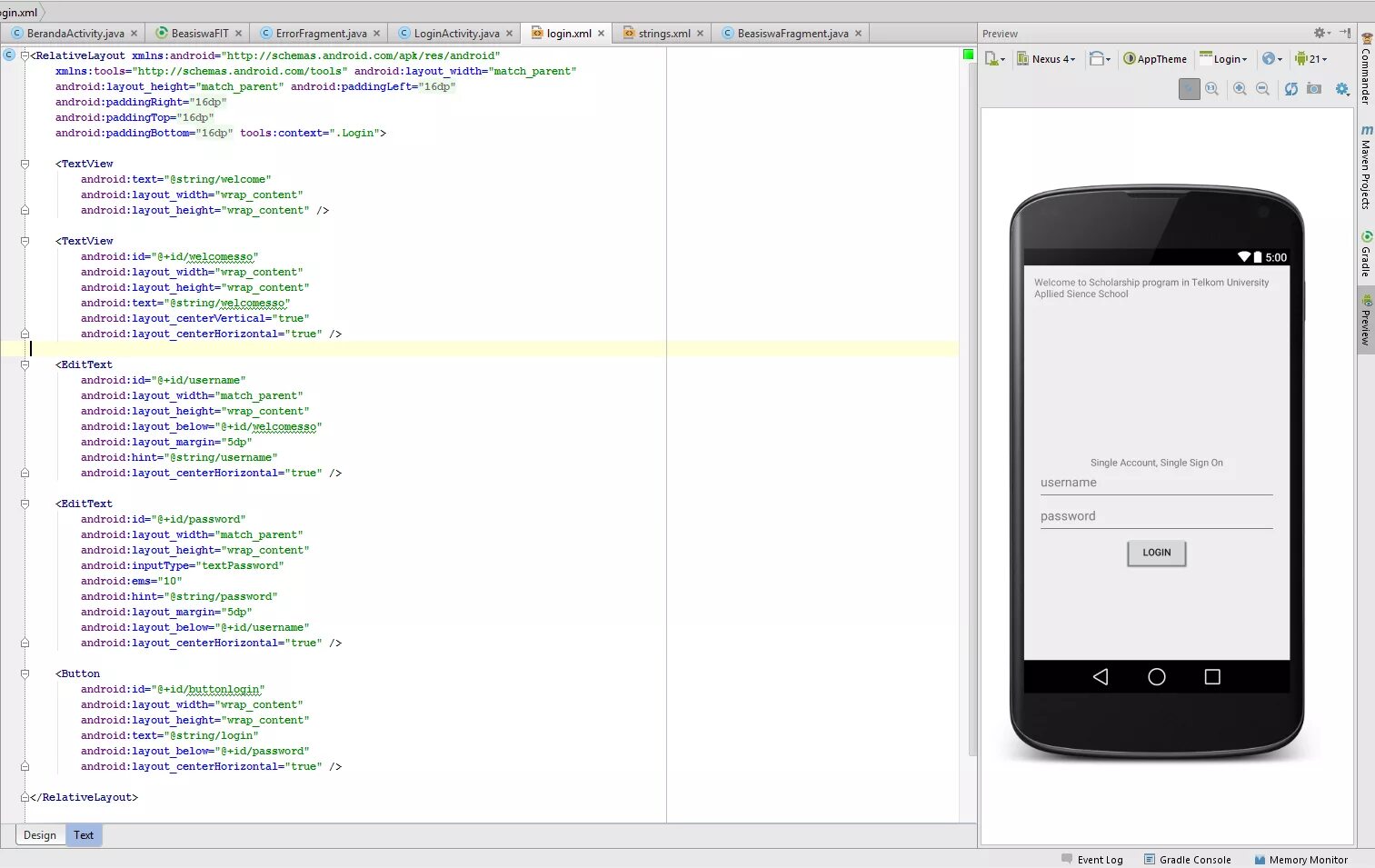The width and height of the screenshot is (1375, 868).
Task: Close the ErrorFragment.java tab
Action: pyautogui.click(x=376, y=34)
